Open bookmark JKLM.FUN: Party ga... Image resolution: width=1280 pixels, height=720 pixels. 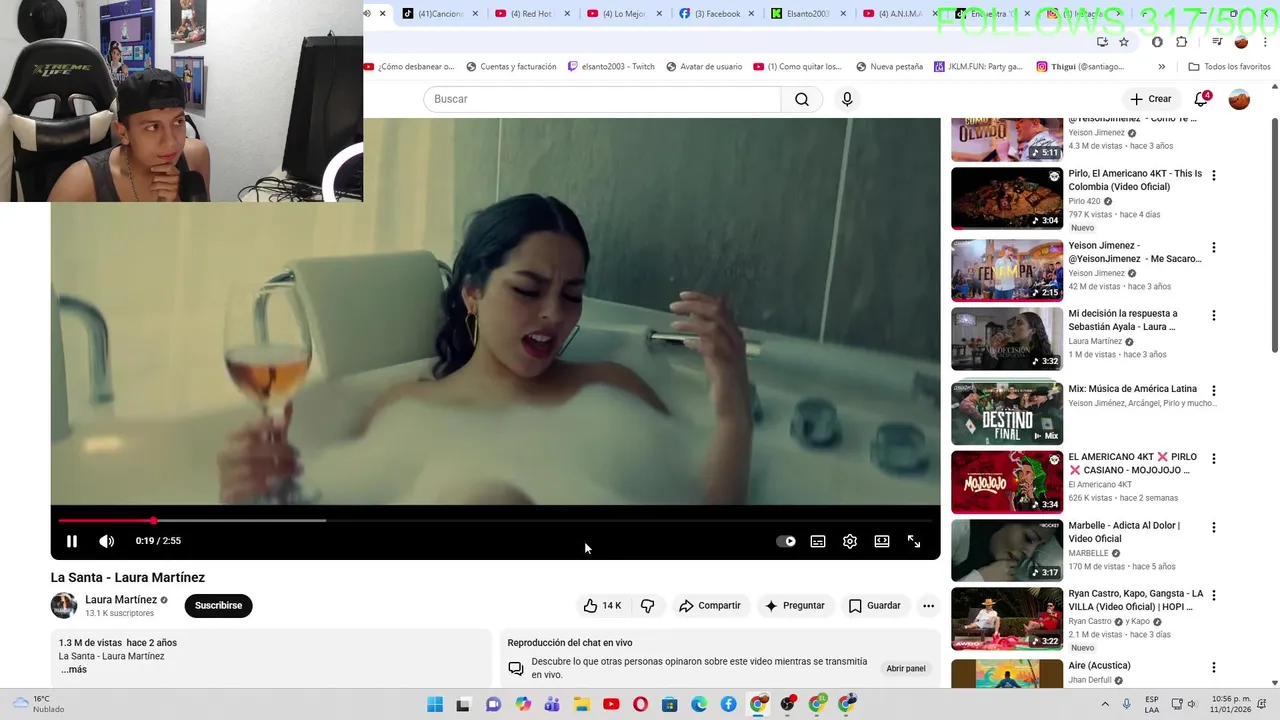click(979, 67)
